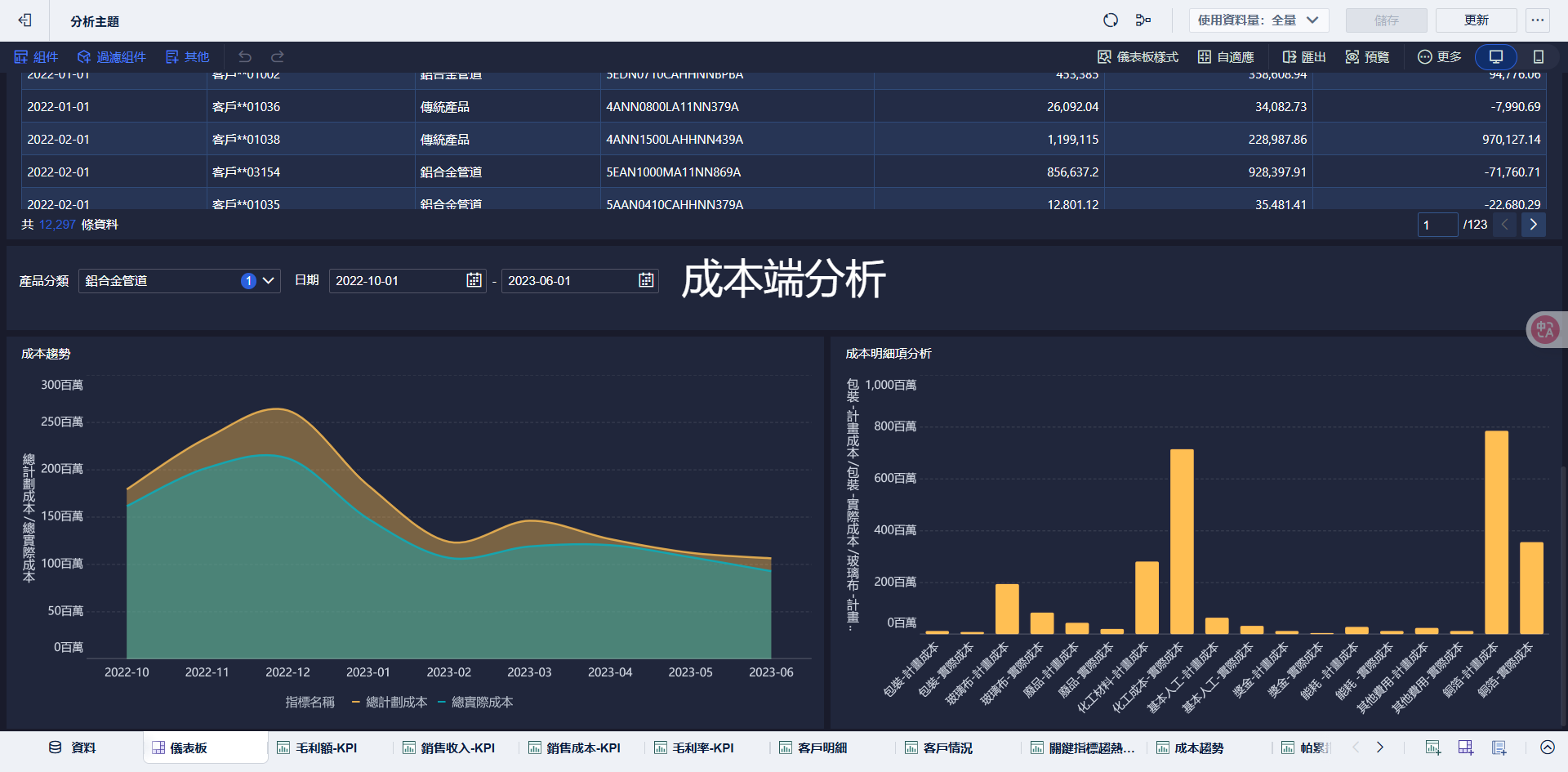Viewport: 1568px width, 772px height.
Task: Click the 更新 update button
Action: 1476,20
